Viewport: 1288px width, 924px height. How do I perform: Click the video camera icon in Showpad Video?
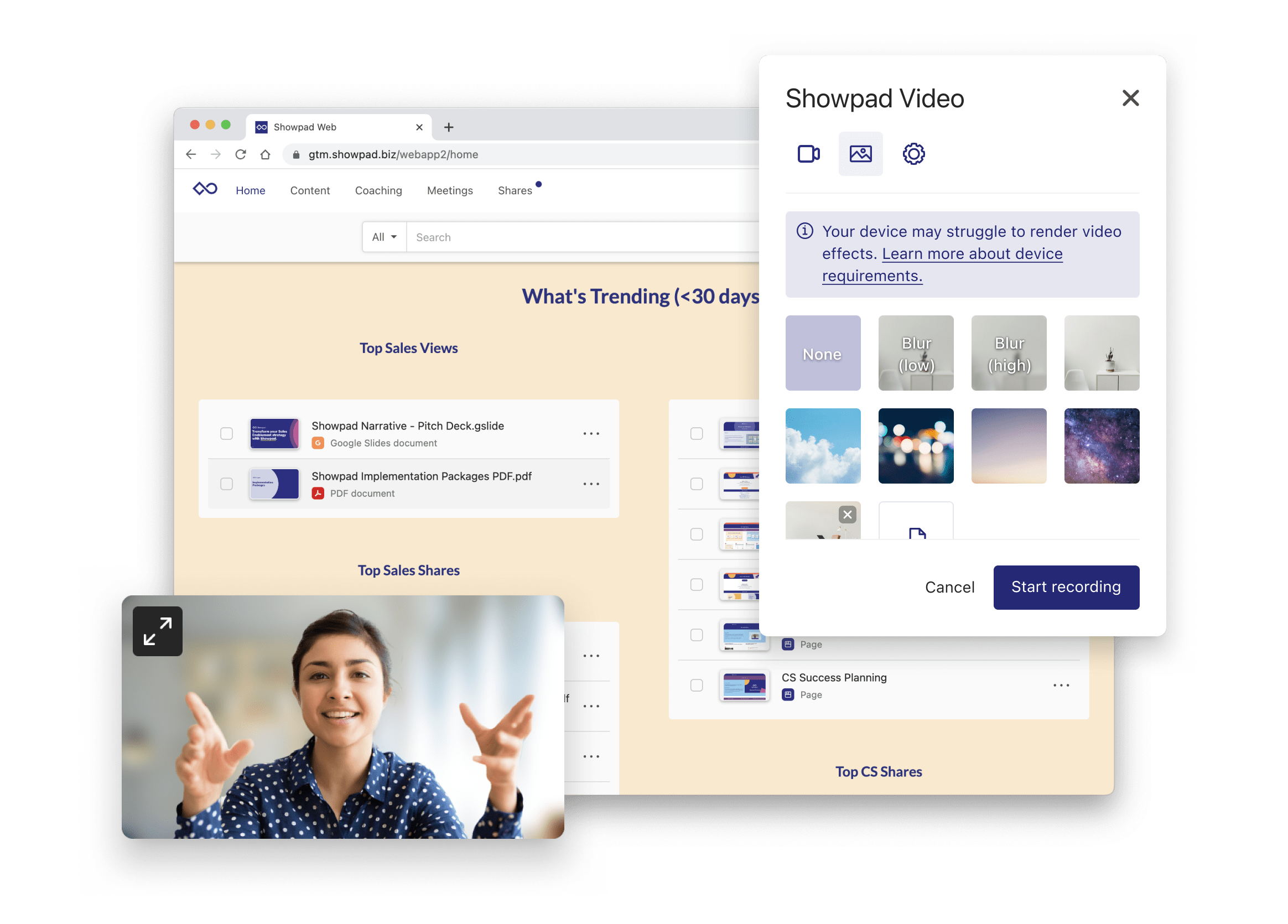tap(808, 153)
